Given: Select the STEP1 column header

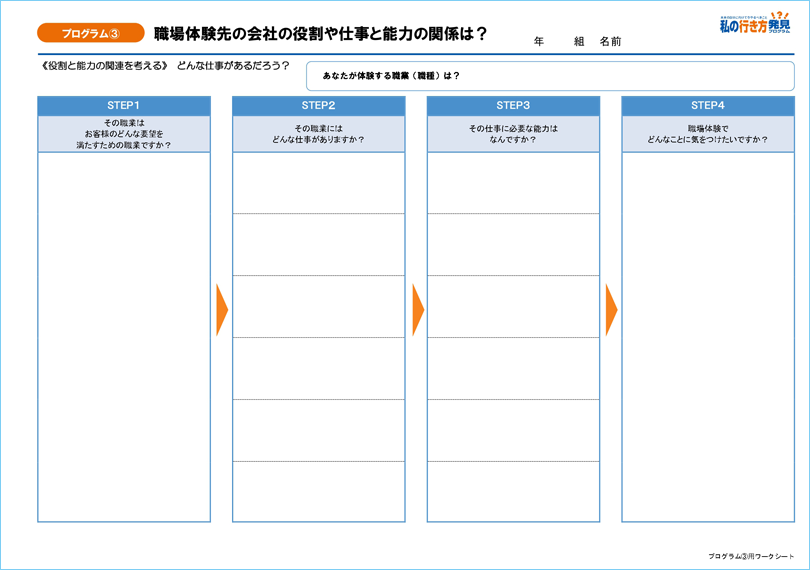Looking at the screenshot, I should click(x=124, y=105).
